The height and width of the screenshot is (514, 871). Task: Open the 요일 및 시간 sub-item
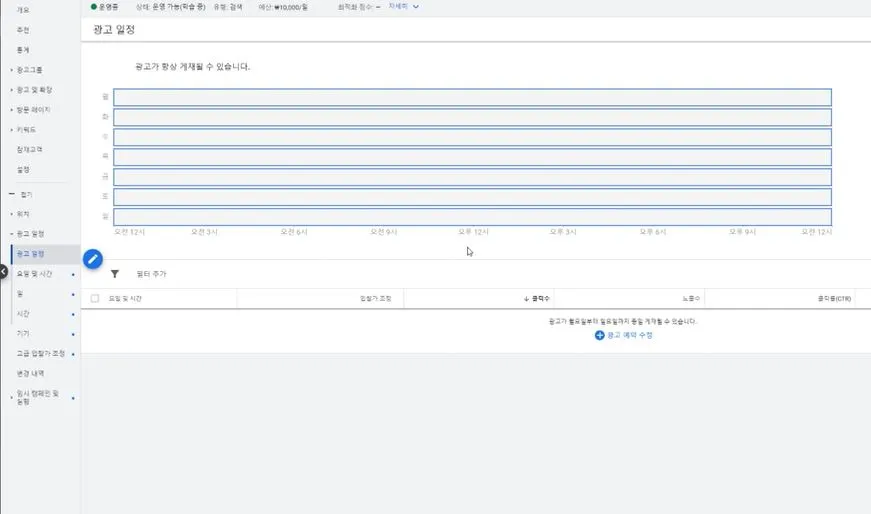[x=34, y=274]
